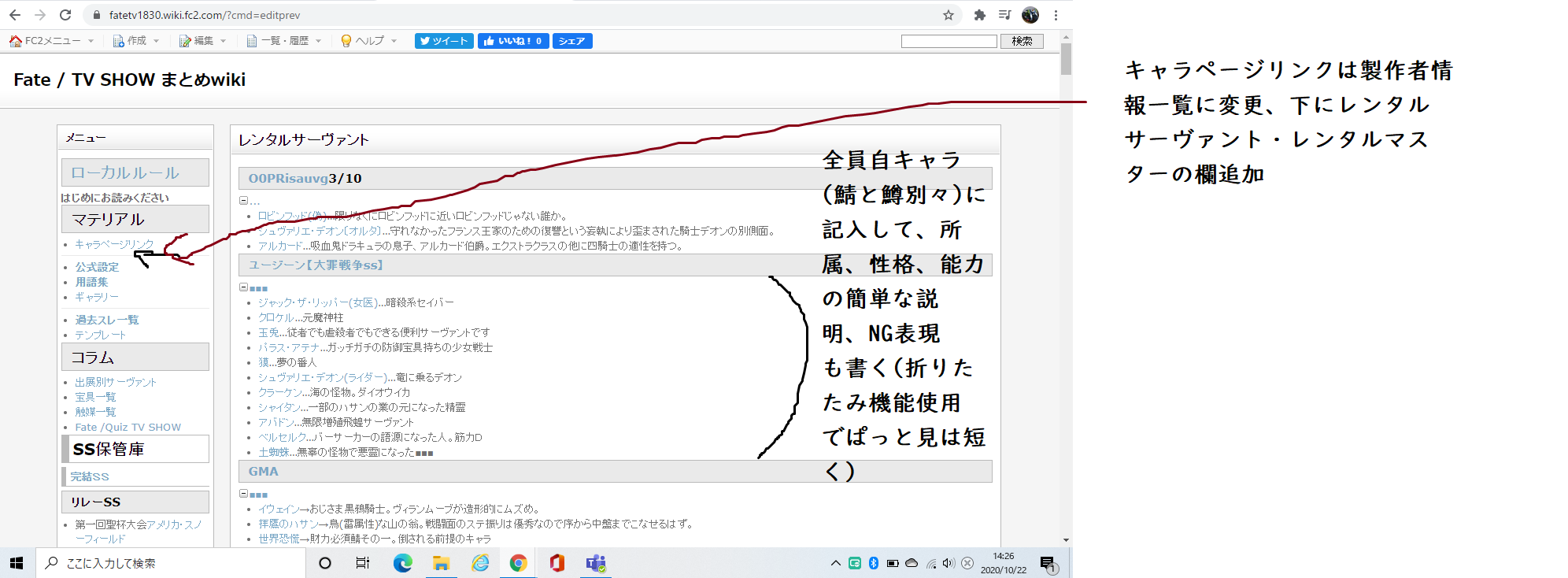Click the Tweet (ツイート) share button
The image size is (1568, 578).
point(444,41)
